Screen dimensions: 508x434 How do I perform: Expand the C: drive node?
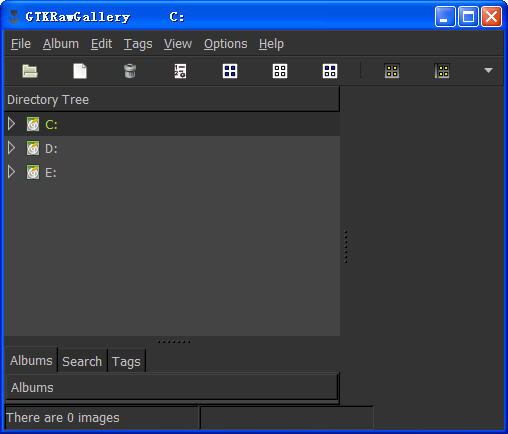pos(11,124)
